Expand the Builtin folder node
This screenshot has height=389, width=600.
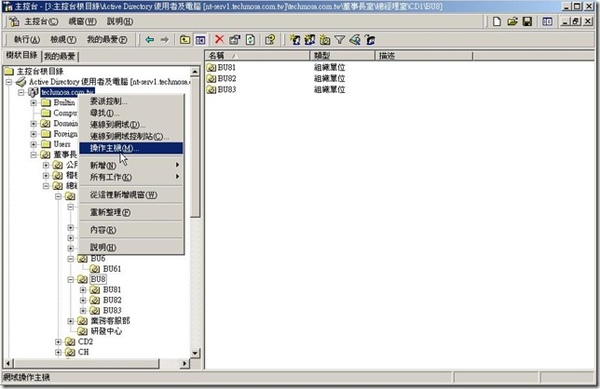click(x=33, y=103)
